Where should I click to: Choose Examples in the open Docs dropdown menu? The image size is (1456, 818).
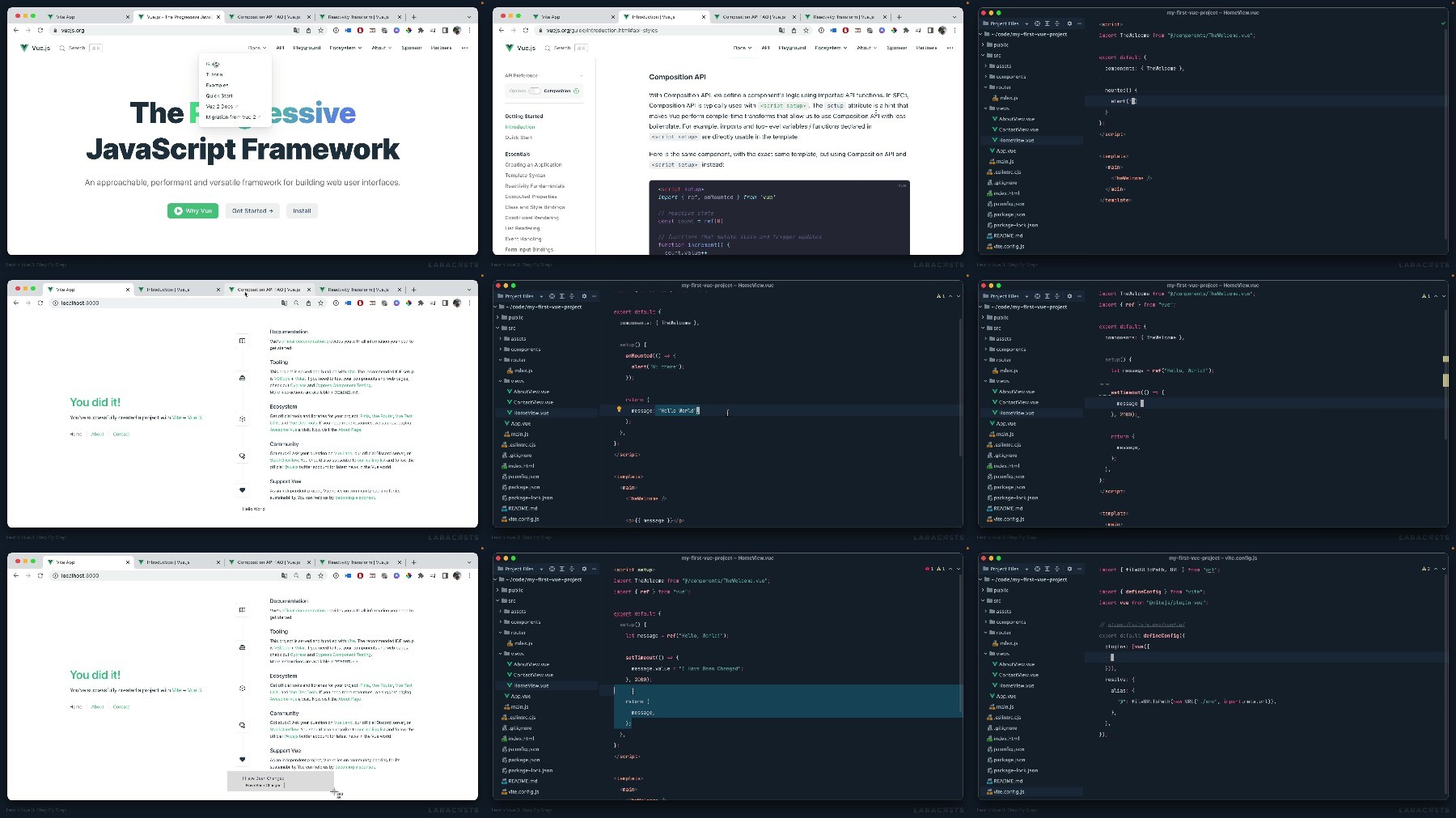click(x=217, y=85)
